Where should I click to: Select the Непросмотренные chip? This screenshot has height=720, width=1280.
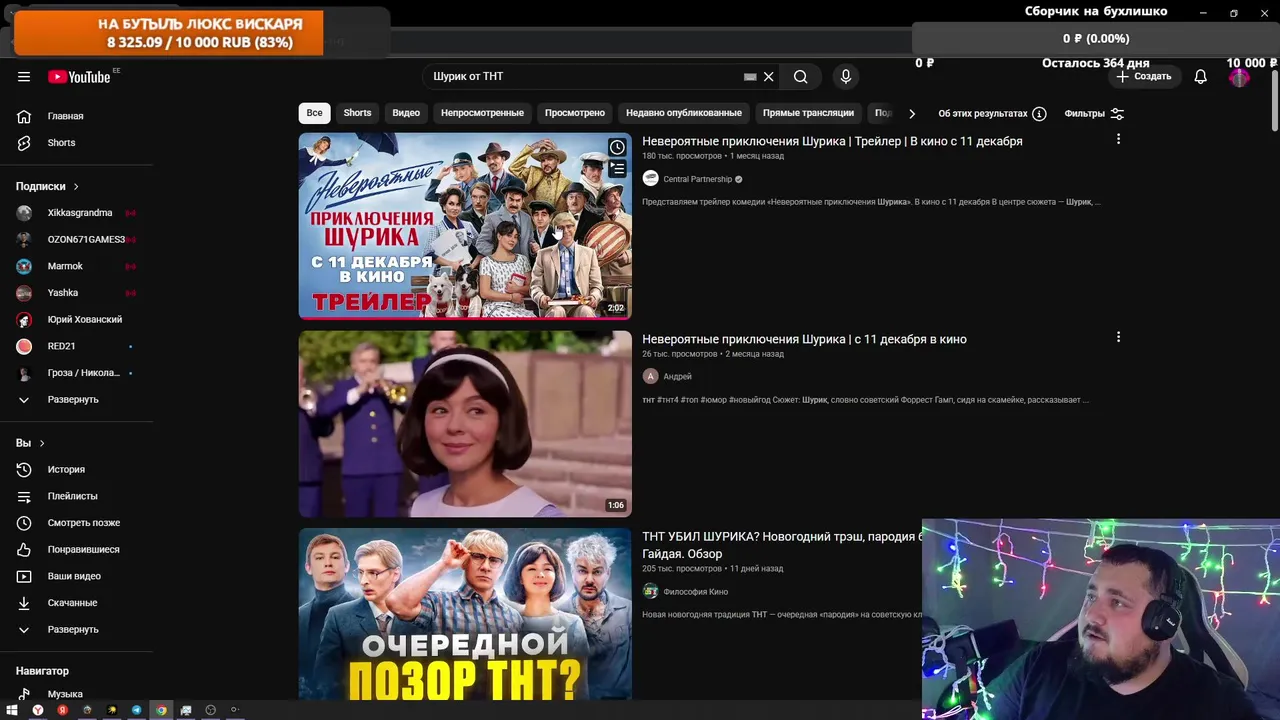[x=482, y=113]
